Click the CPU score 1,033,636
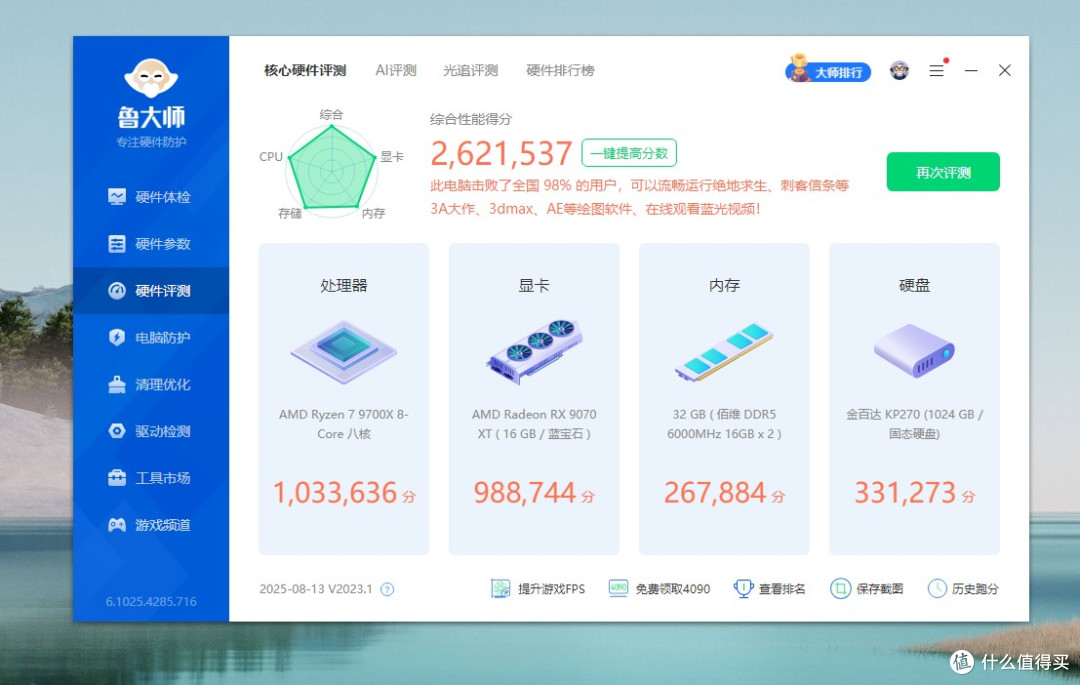Image resolution: width=1080 pixels, height=685 pixels. [335, 492]
